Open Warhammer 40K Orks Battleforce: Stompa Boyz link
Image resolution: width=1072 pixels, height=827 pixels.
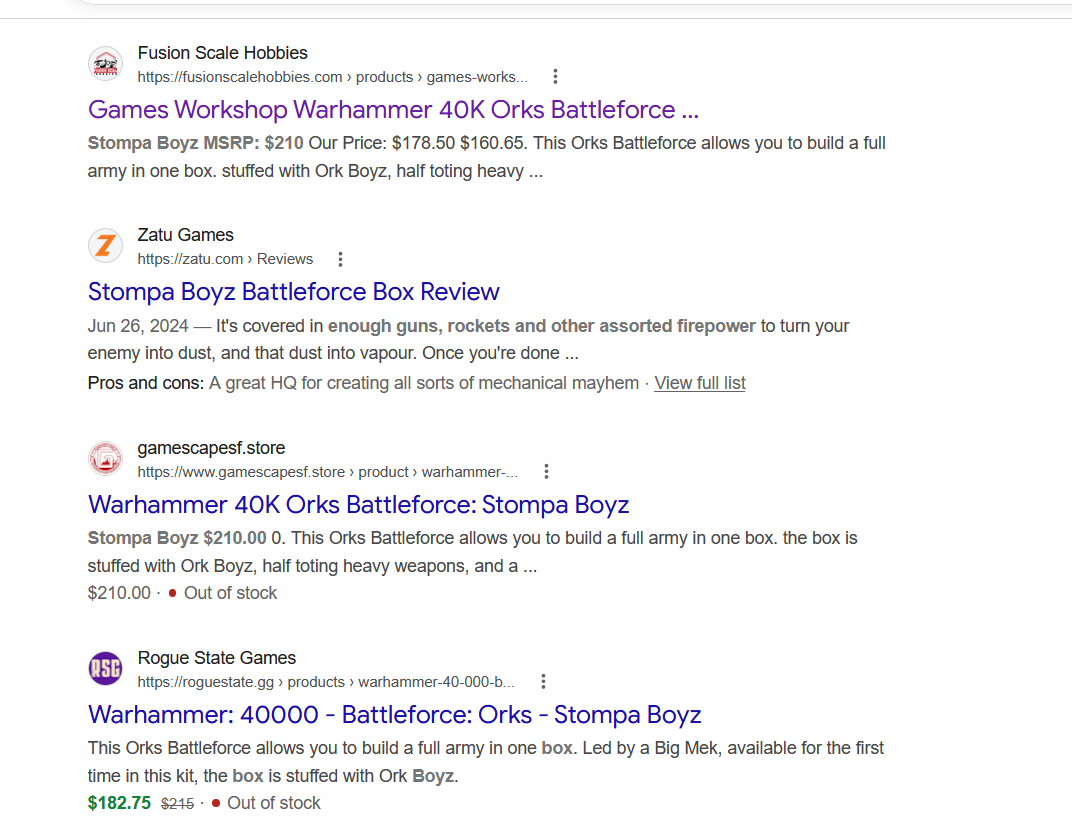pyautogui.click(x=358, y=505)
